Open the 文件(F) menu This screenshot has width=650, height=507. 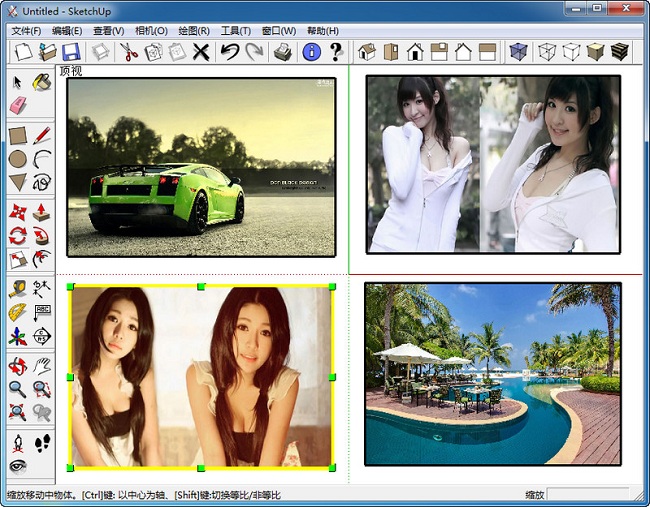tap(26, 31)
